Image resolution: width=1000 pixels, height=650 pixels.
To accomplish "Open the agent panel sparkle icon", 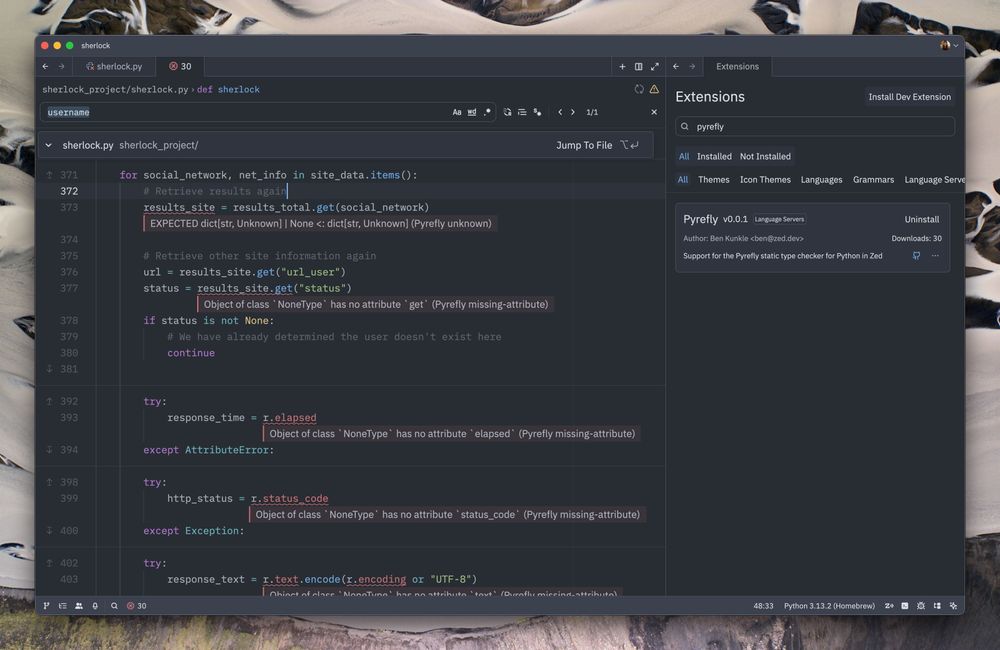I will [953, 606].
